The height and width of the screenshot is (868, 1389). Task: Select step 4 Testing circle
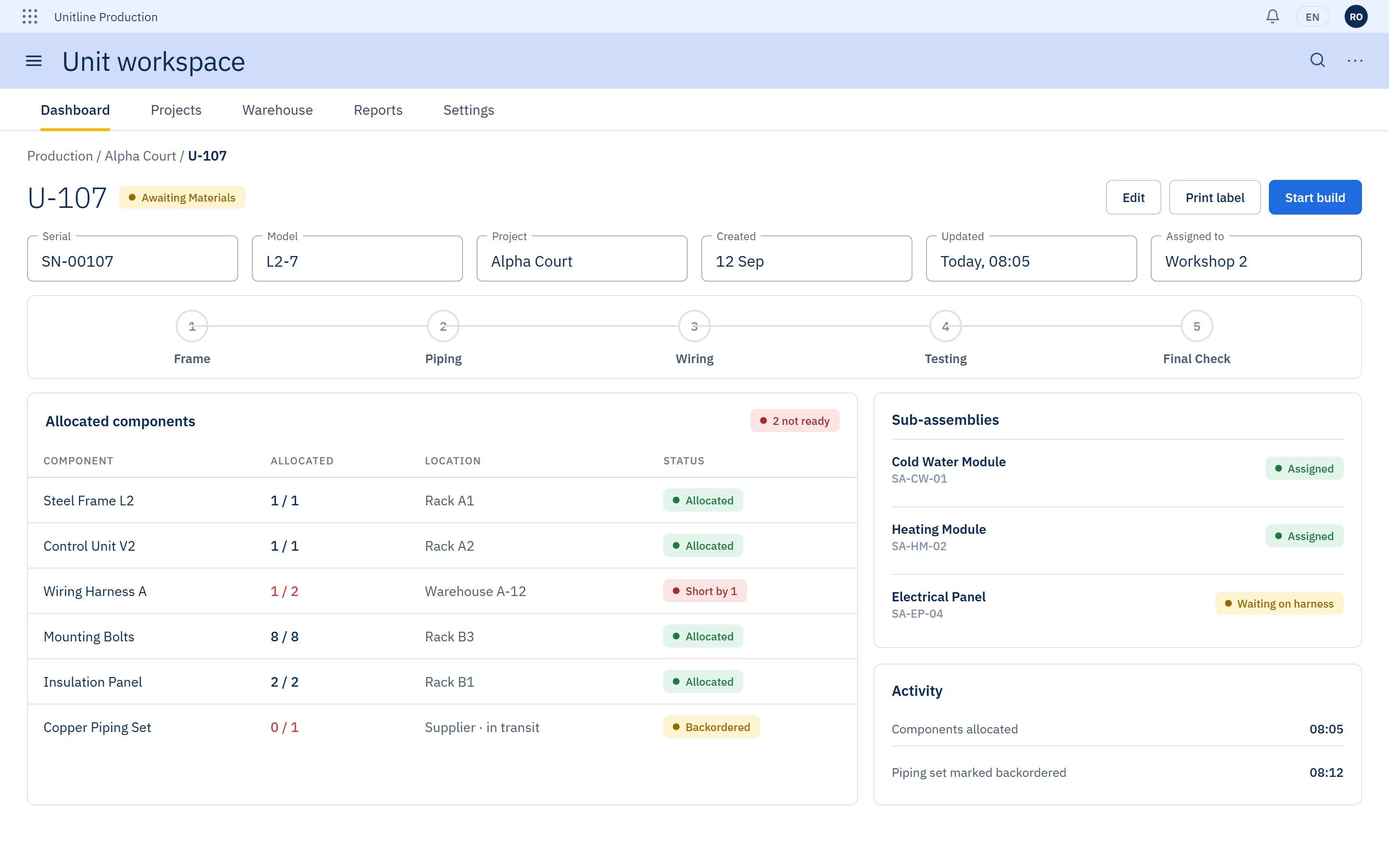(945, 326)
